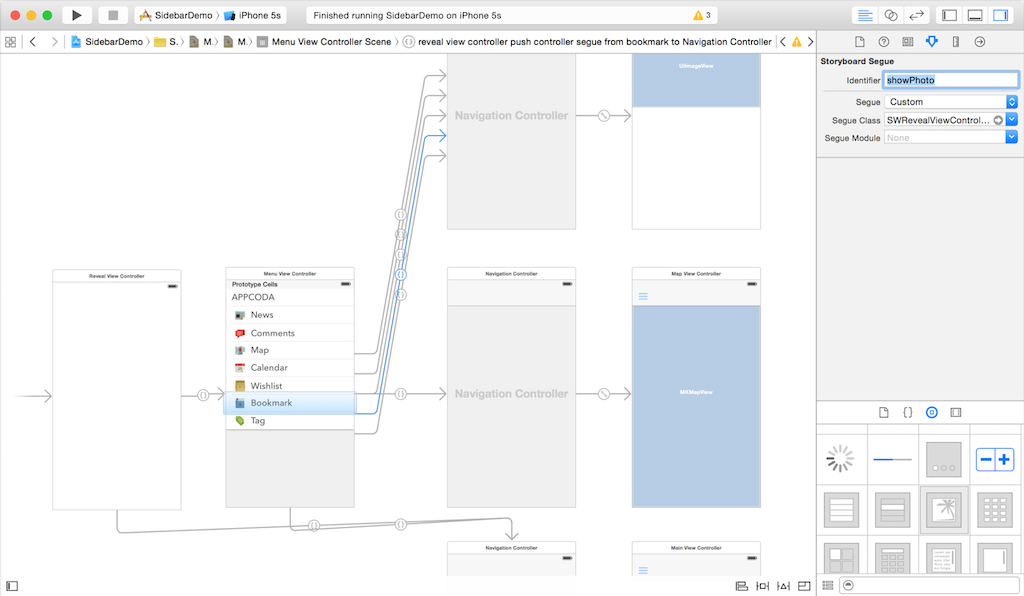Run the app with the Play button

coord(77,15)
